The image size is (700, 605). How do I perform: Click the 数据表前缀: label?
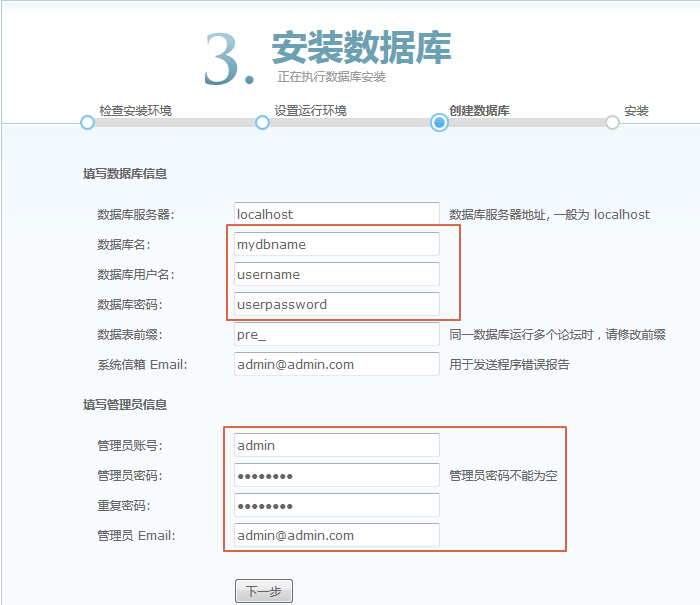pyautogui.click(x=130, y=334)
